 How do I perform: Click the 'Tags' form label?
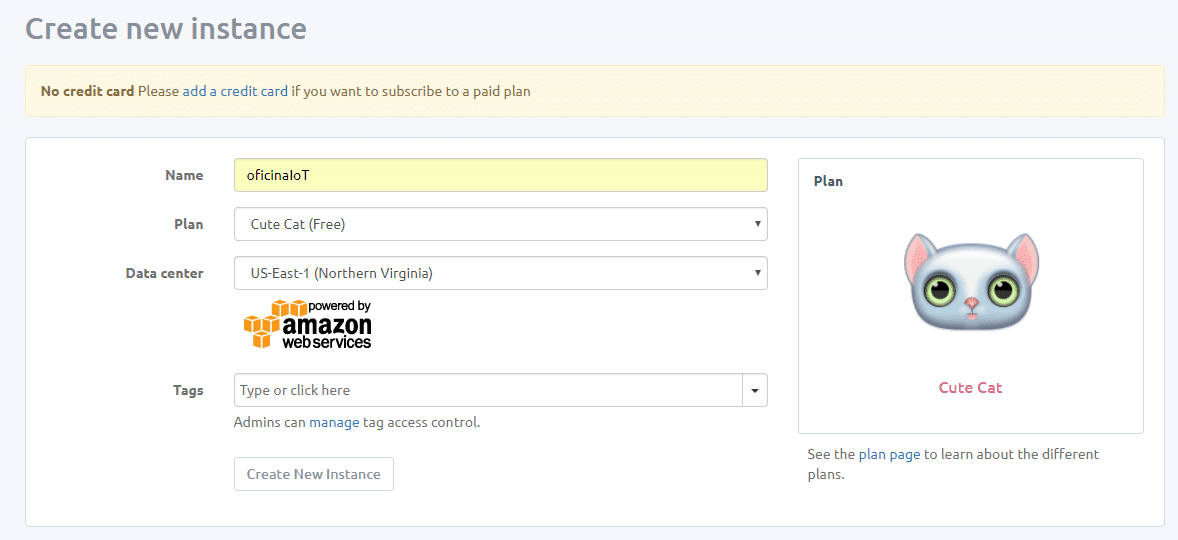point(188,390)
